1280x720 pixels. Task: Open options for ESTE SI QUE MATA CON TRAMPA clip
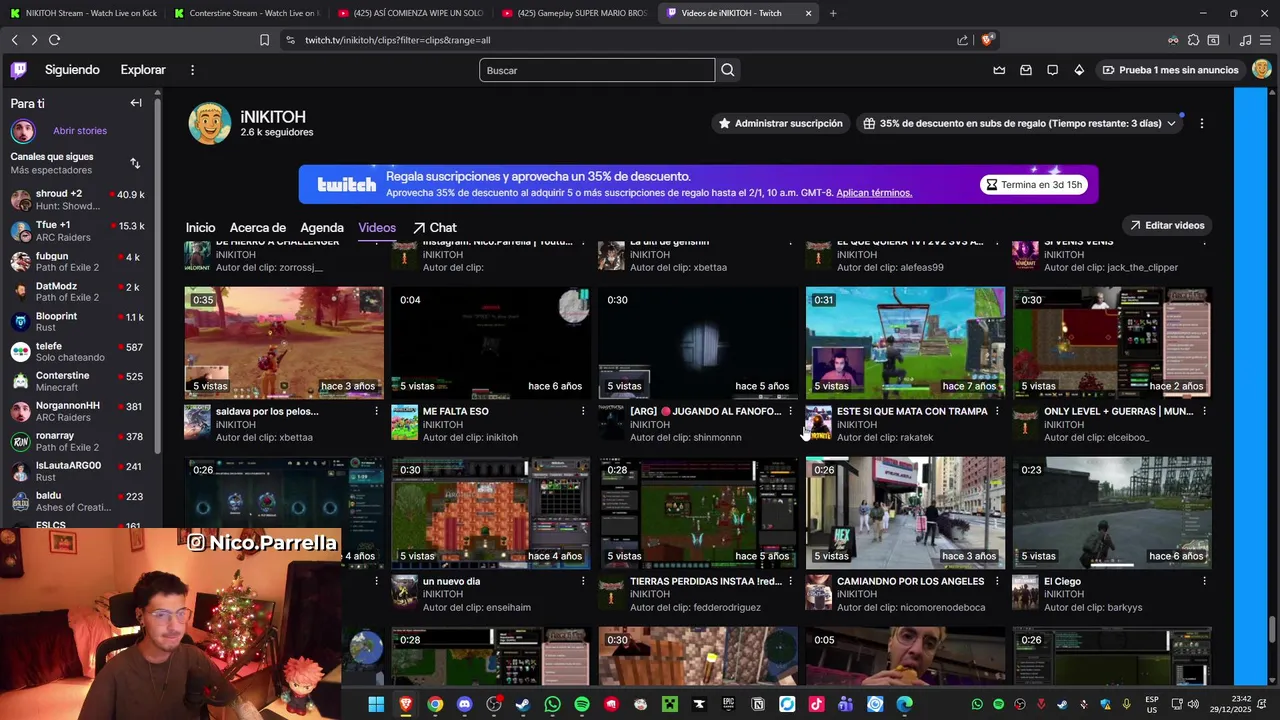[997, 411]
